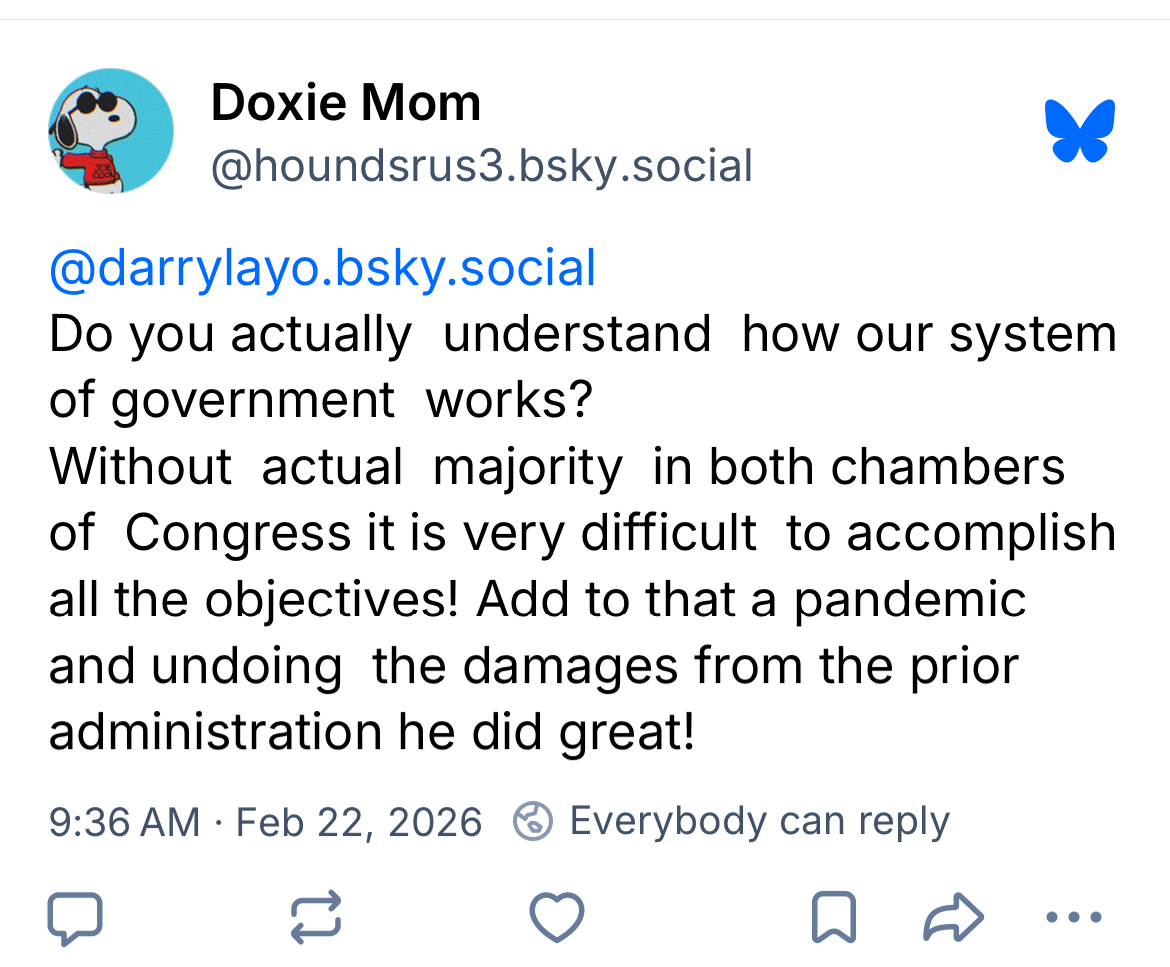This screenshot has width=1170, height=967.
Task: Open the @darrylayo.bsky.social mention link
Action: click(322, 269)
